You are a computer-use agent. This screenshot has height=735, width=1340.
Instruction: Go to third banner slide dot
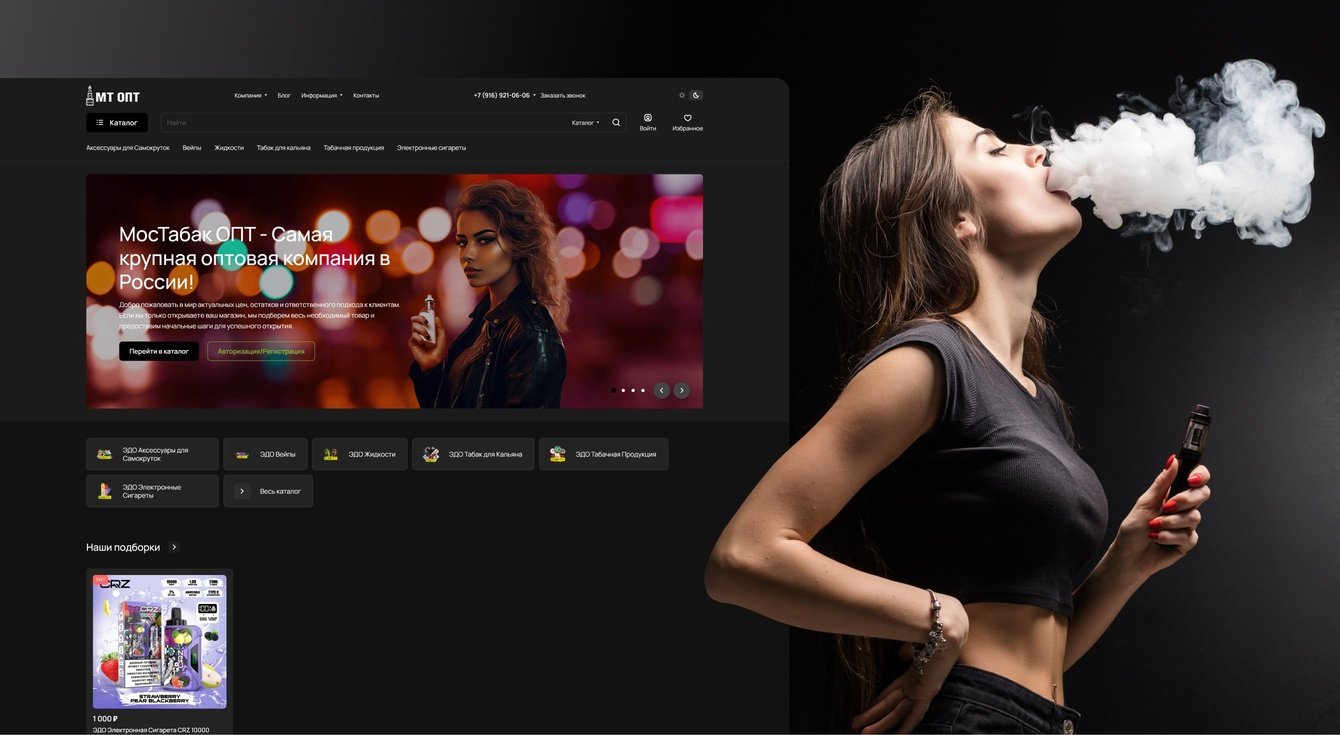[633, 390]
